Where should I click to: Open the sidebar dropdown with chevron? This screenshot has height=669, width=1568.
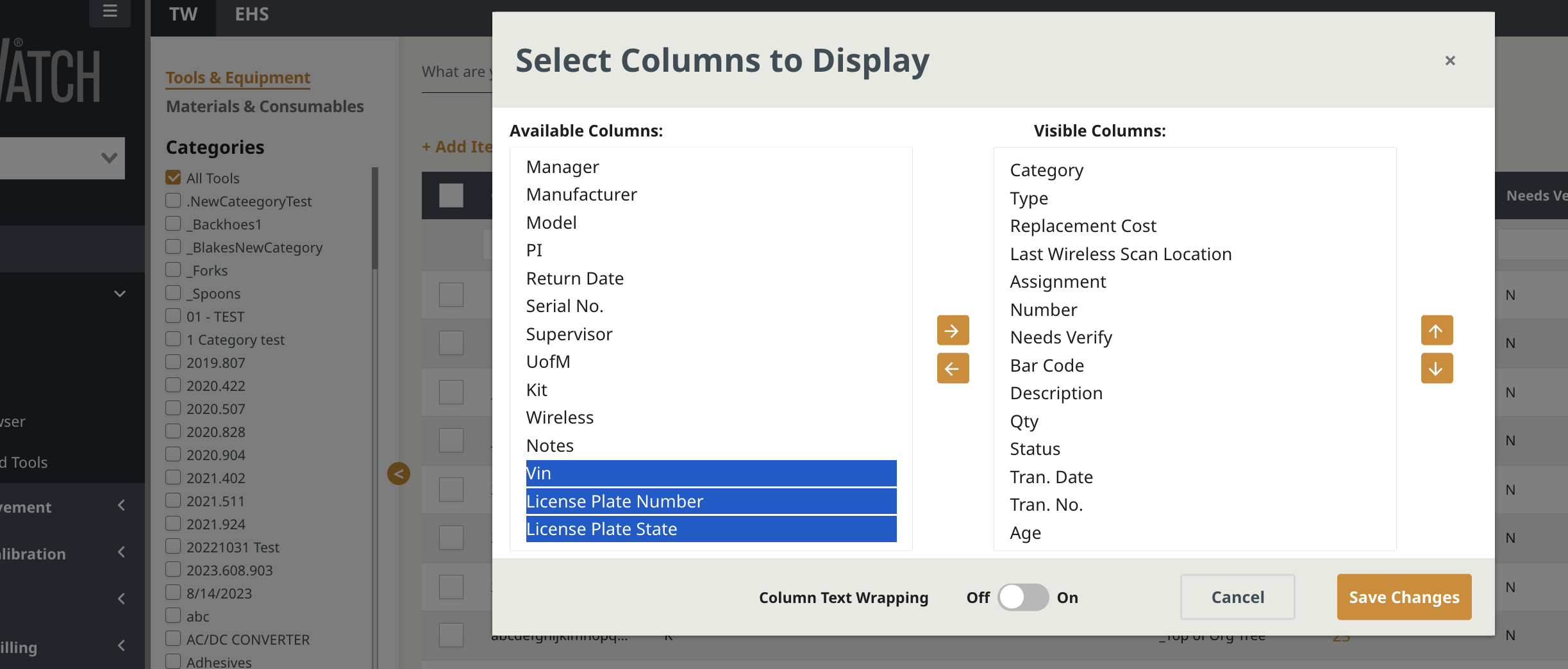pos(109,158)
